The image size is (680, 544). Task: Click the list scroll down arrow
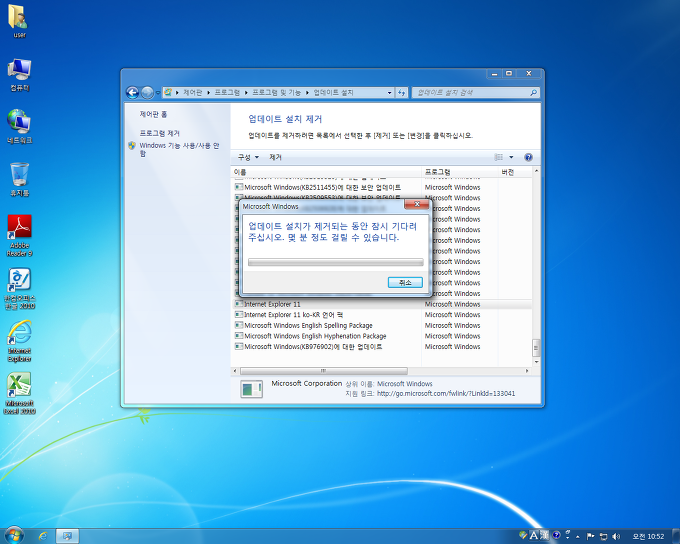click(x=536, y=362)
